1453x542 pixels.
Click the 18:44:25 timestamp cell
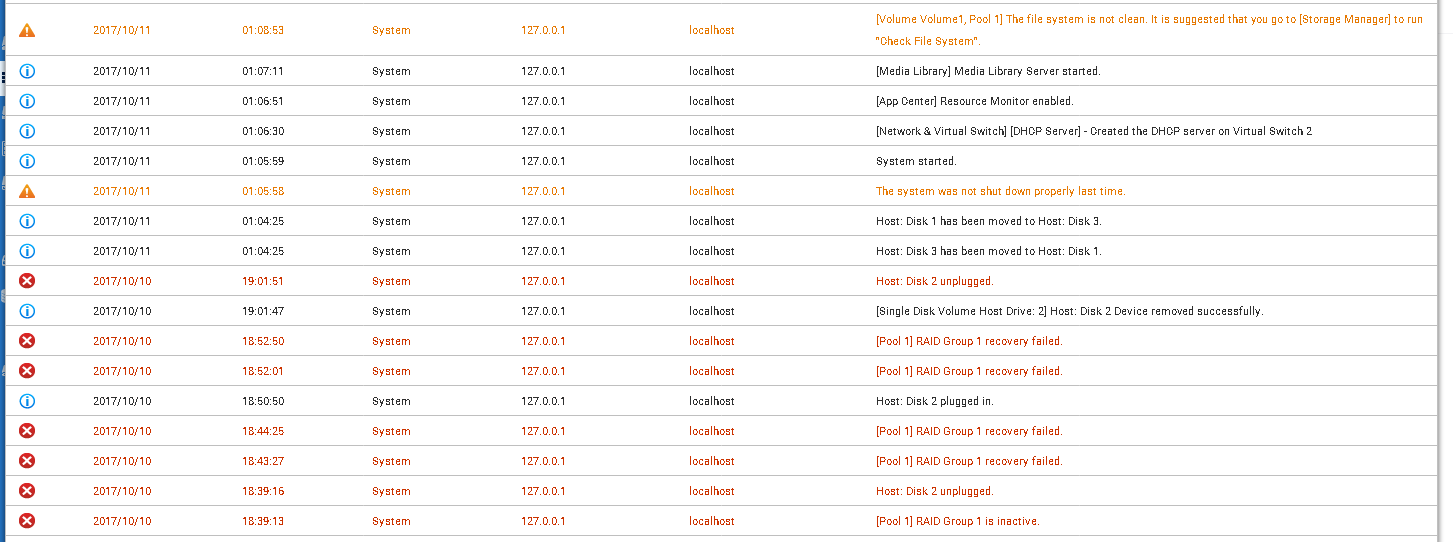(263, 431)
